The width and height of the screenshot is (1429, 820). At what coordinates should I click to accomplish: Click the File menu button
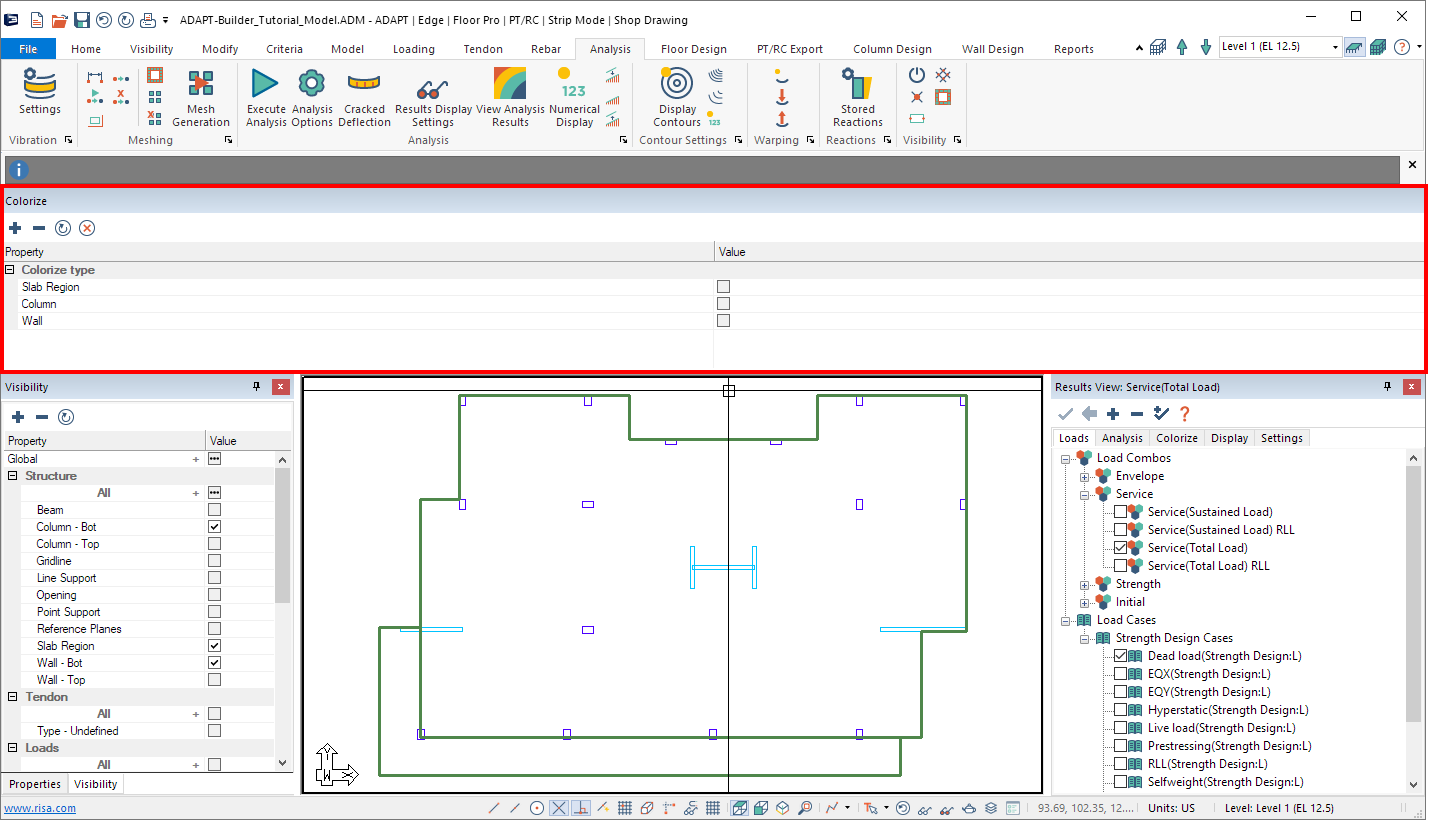pyautogui.click(x=28, y=49)
